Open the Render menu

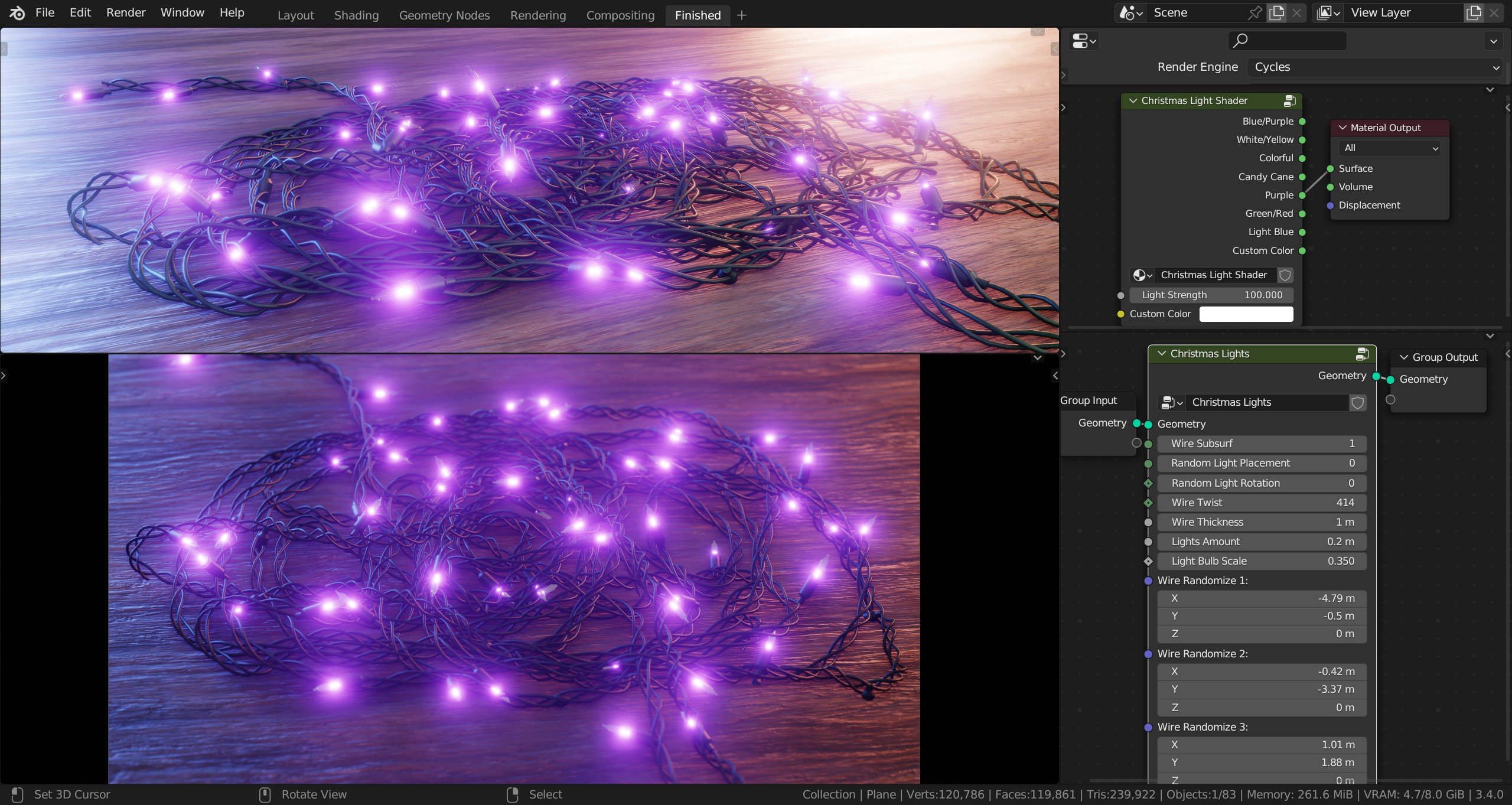pyautogui.click(x=125, y=12)
